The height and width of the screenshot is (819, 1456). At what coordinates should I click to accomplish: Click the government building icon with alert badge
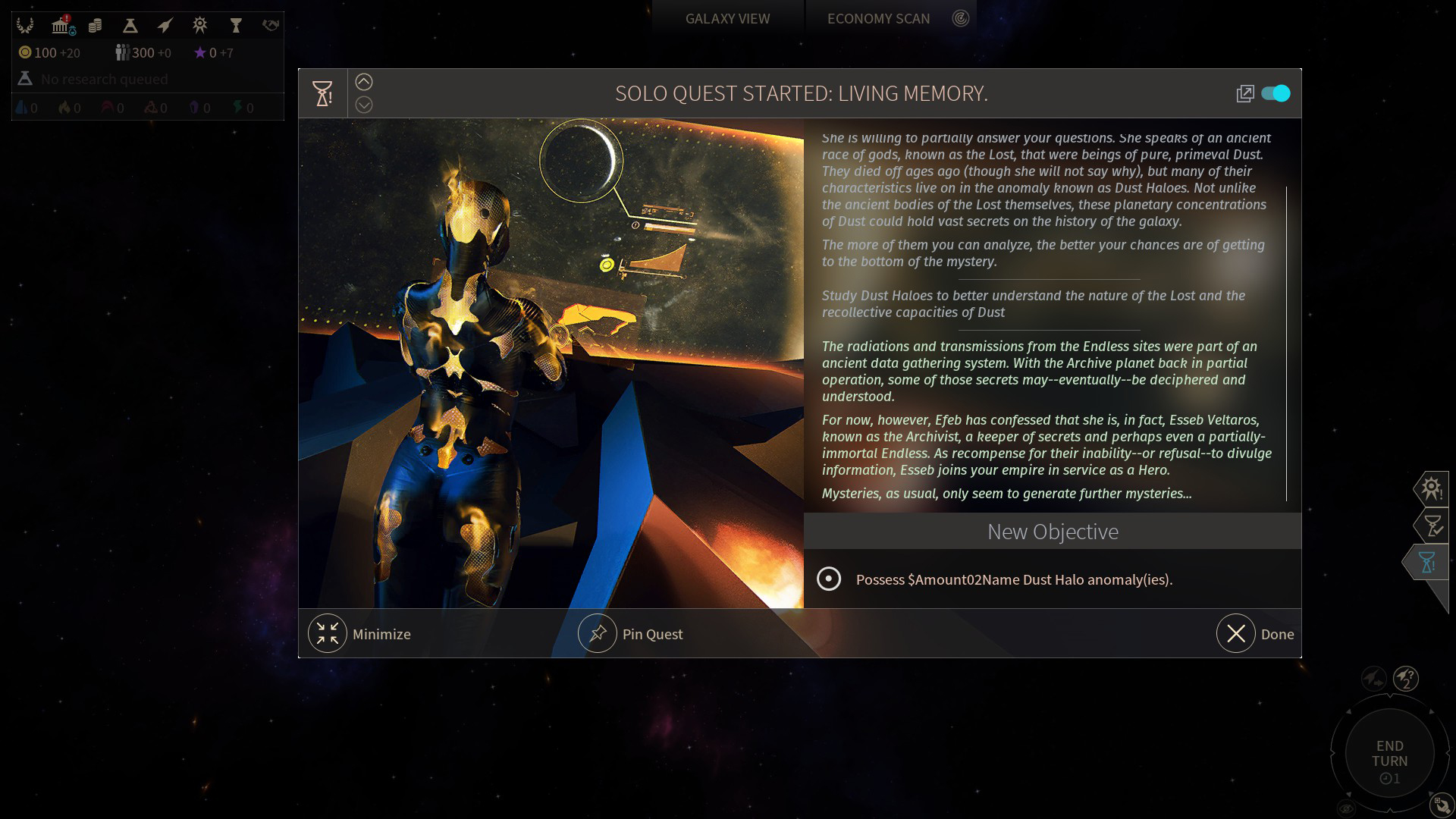(x=59, y=25)
